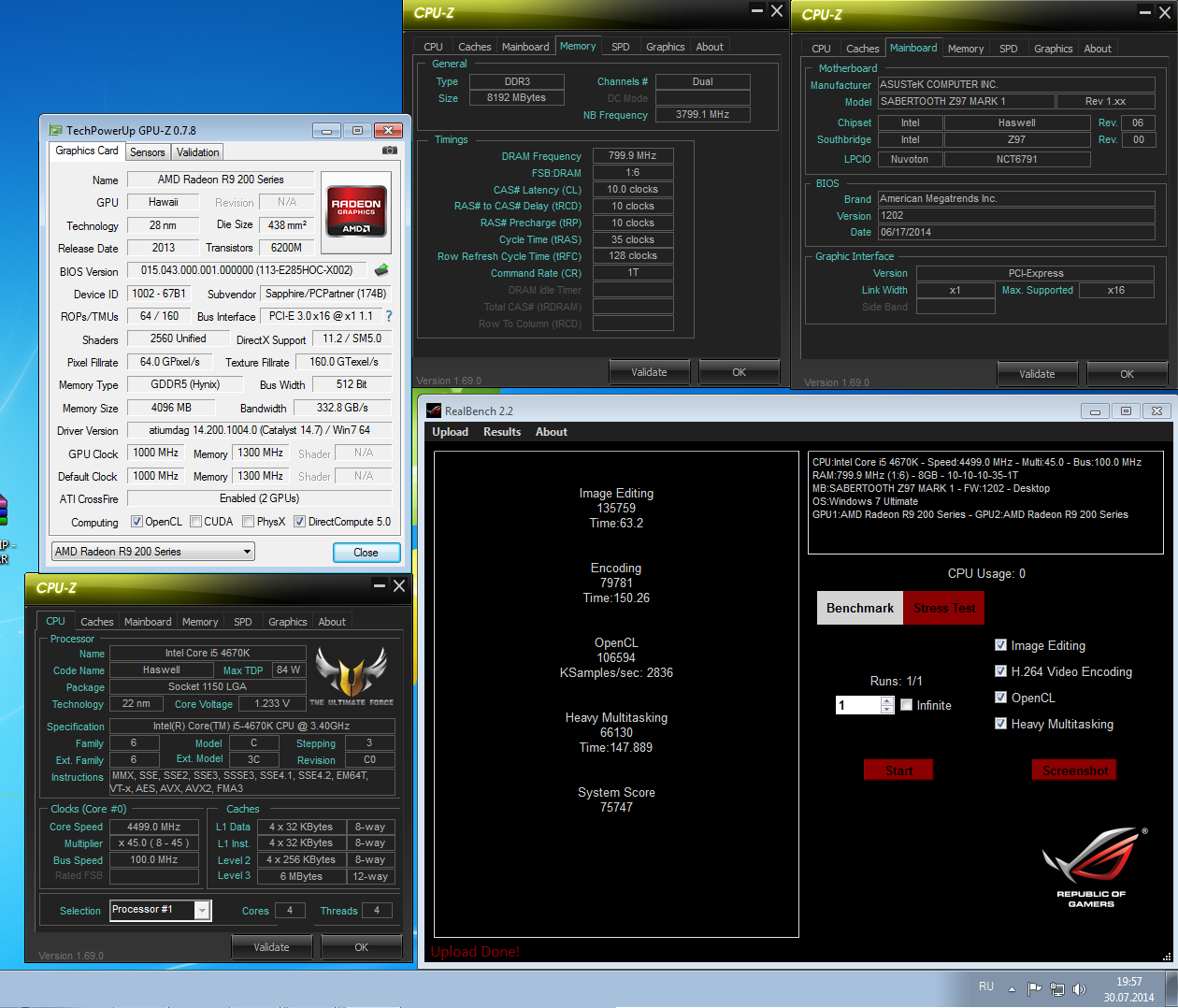Switch to SPD tab in CPU-Z Memory window
This screenshot has height=1008, width=1178.
621,47
